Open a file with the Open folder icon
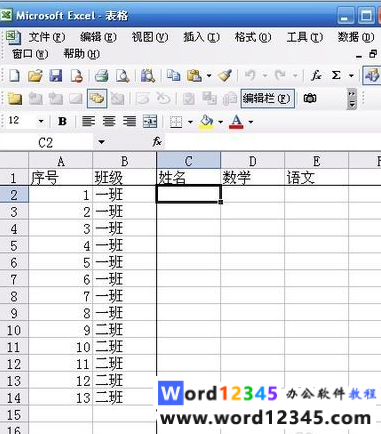Screen dimensions: 381x434 [x=35, y=76]
